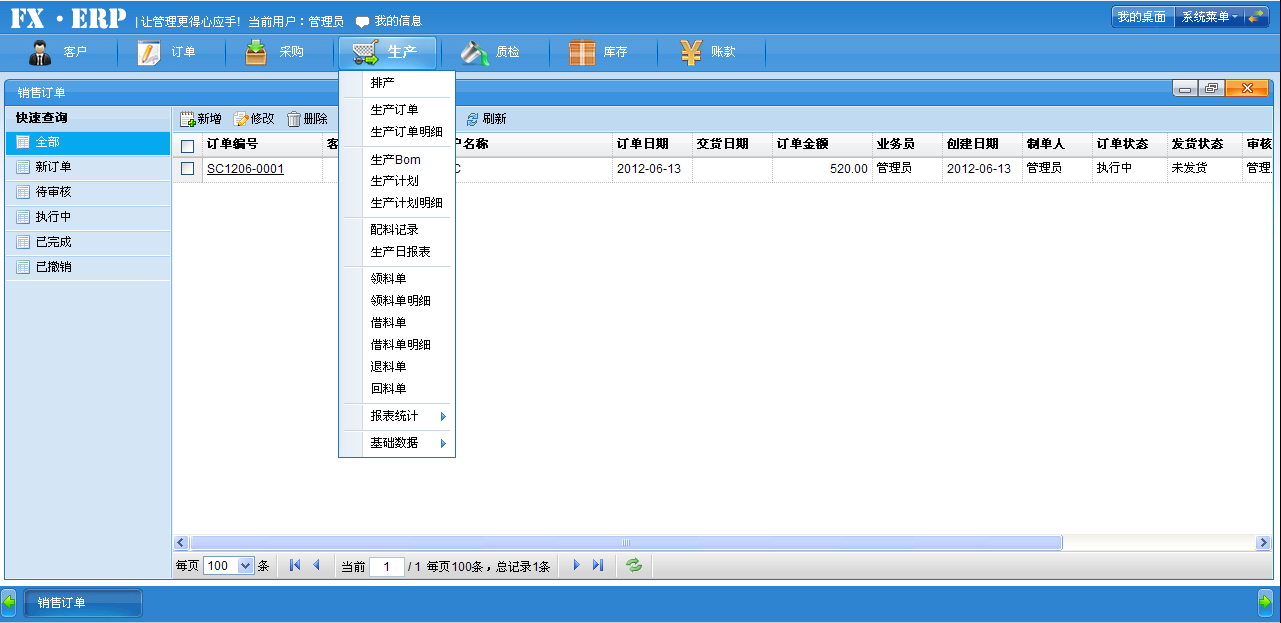
Task: Open the 采购 module icon
Action: coord(256,53)
